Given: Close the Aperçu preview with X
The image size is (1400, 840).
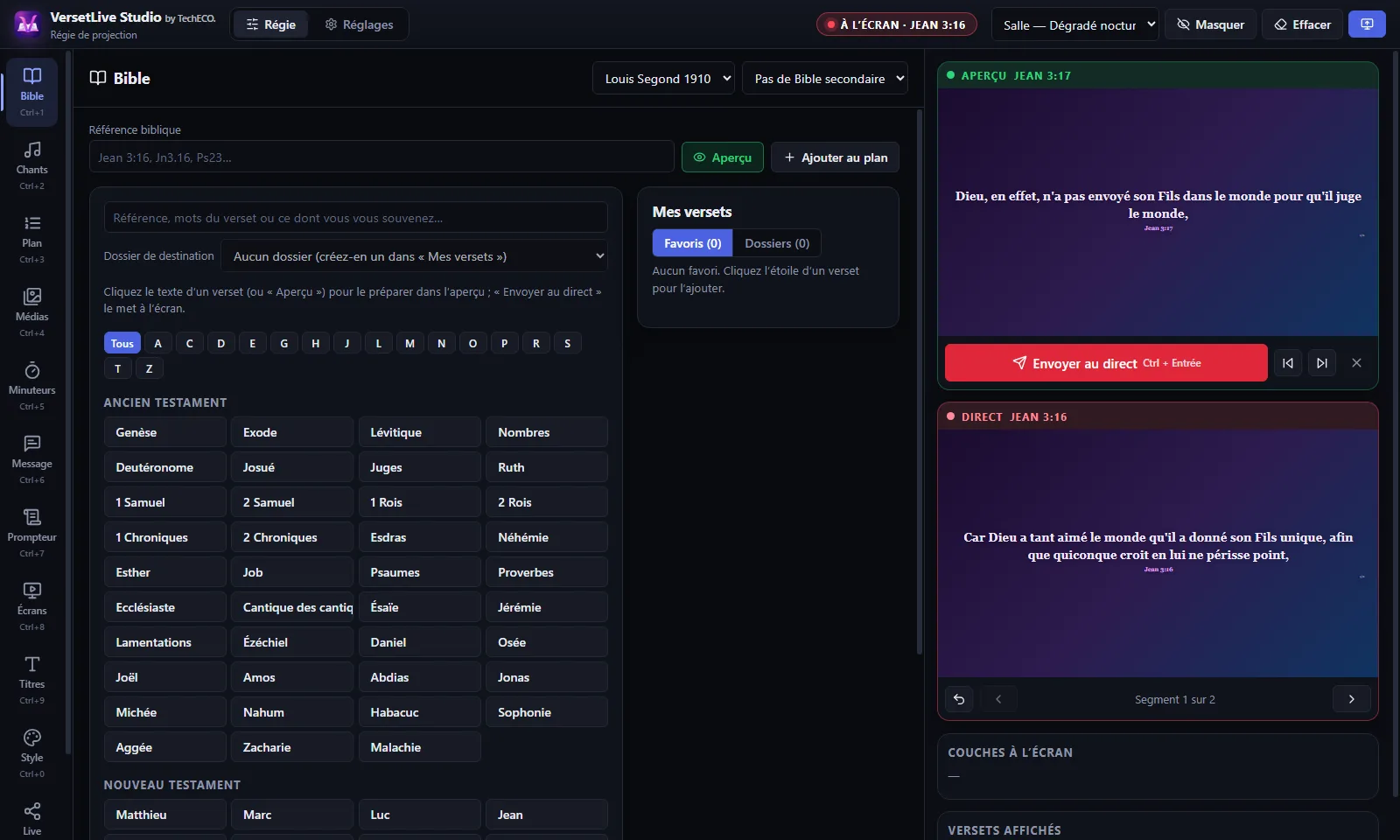Looking at the screenshot, I should (1356, 363).
